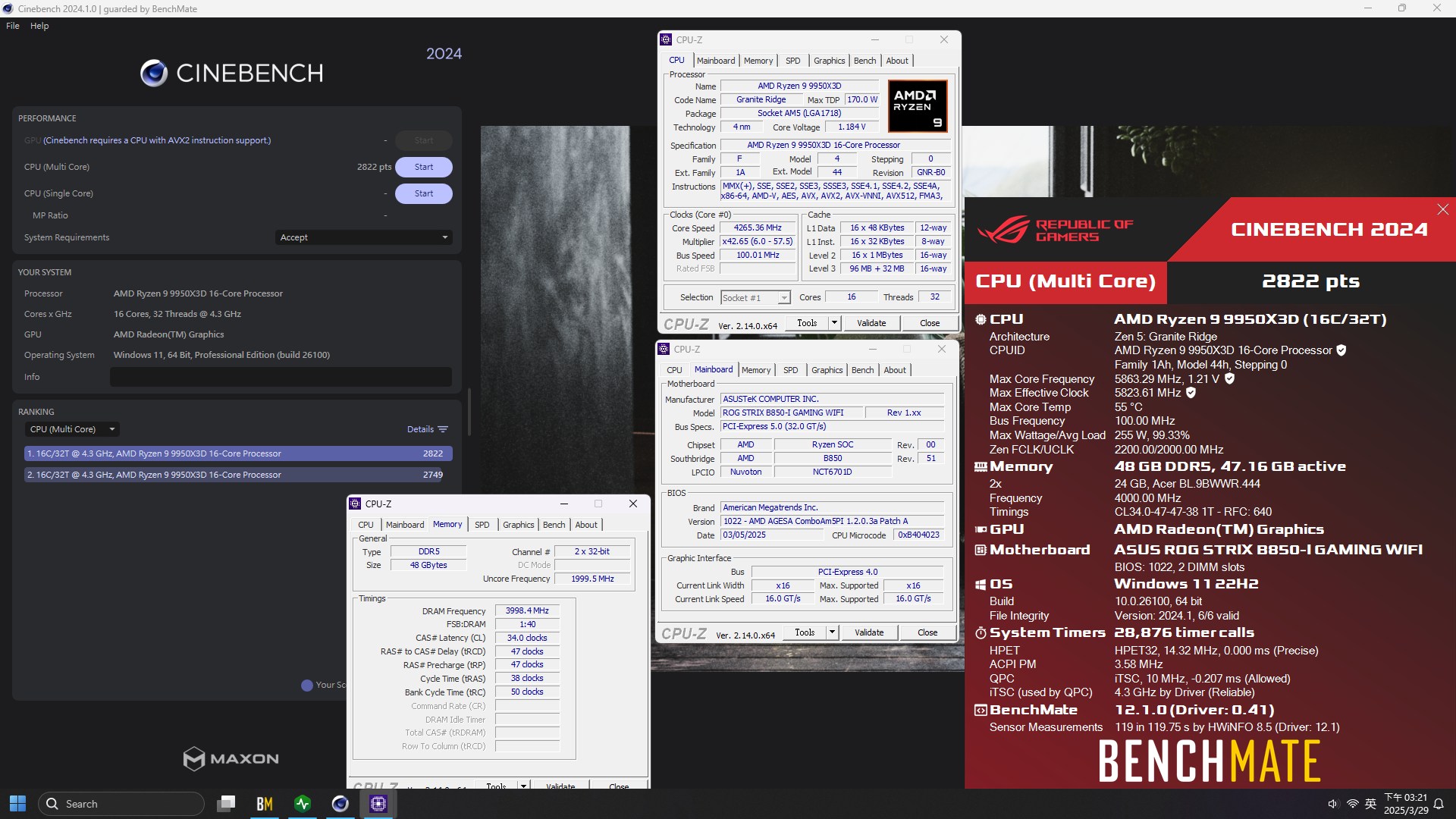Click the Cinebench panel vertical scrollbar

[x=469, y=413]
